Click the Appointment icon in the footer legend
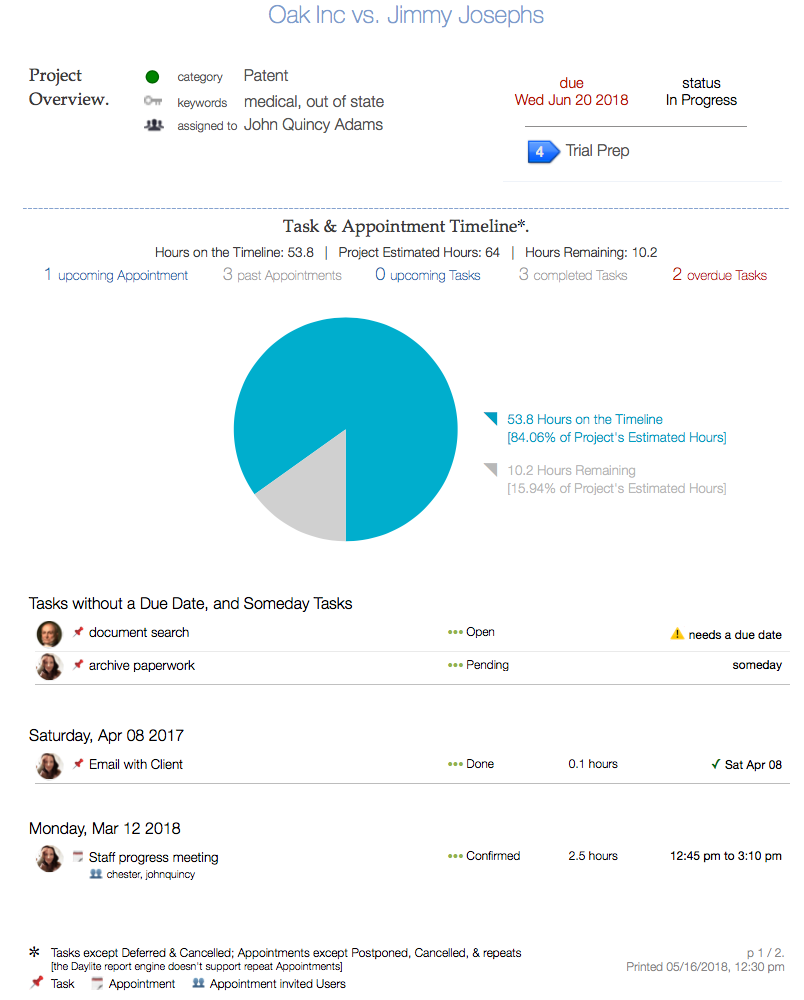804x1000 pixels. coord(97,983)
